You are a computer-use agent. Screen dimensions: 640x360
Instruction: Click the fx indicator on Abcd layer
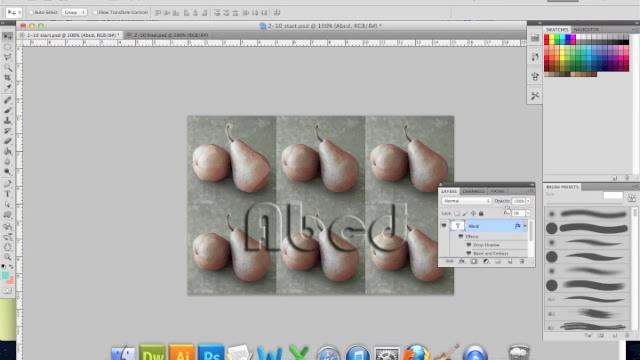(x=518, y=226)
